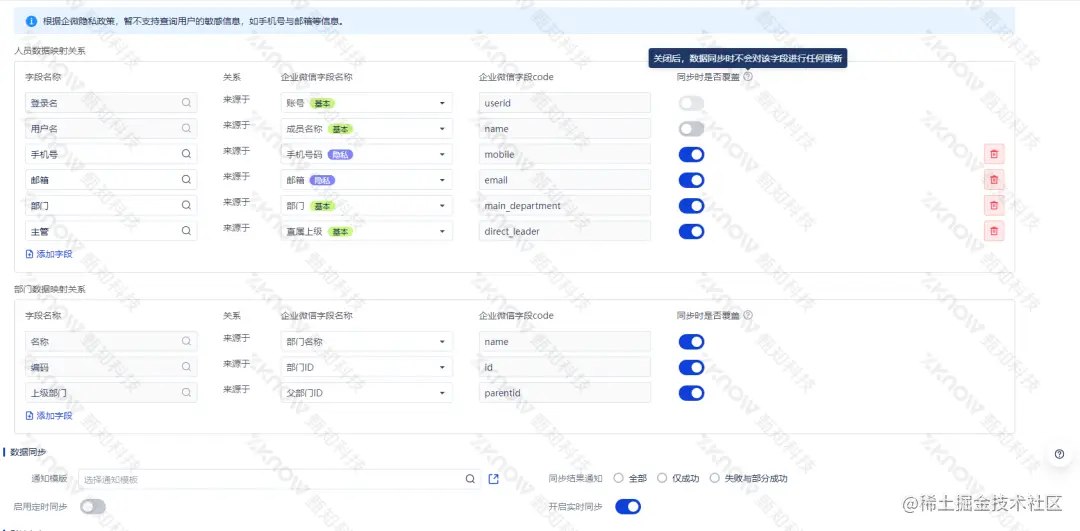Click 添加字段 under 部门数据映射关系
The height and width of the screenshot is (531, 1080).
click(x=49, y=415)
